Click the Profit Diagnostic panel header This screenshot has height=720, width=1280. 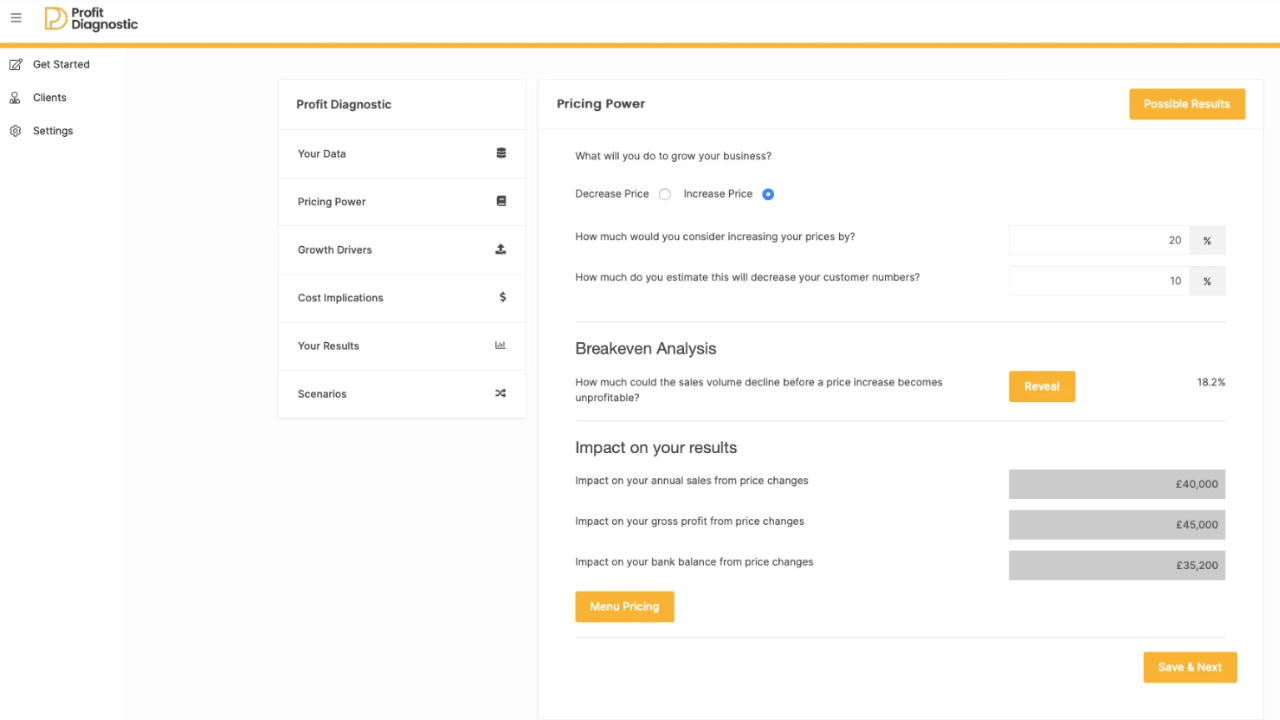(344, 104)
